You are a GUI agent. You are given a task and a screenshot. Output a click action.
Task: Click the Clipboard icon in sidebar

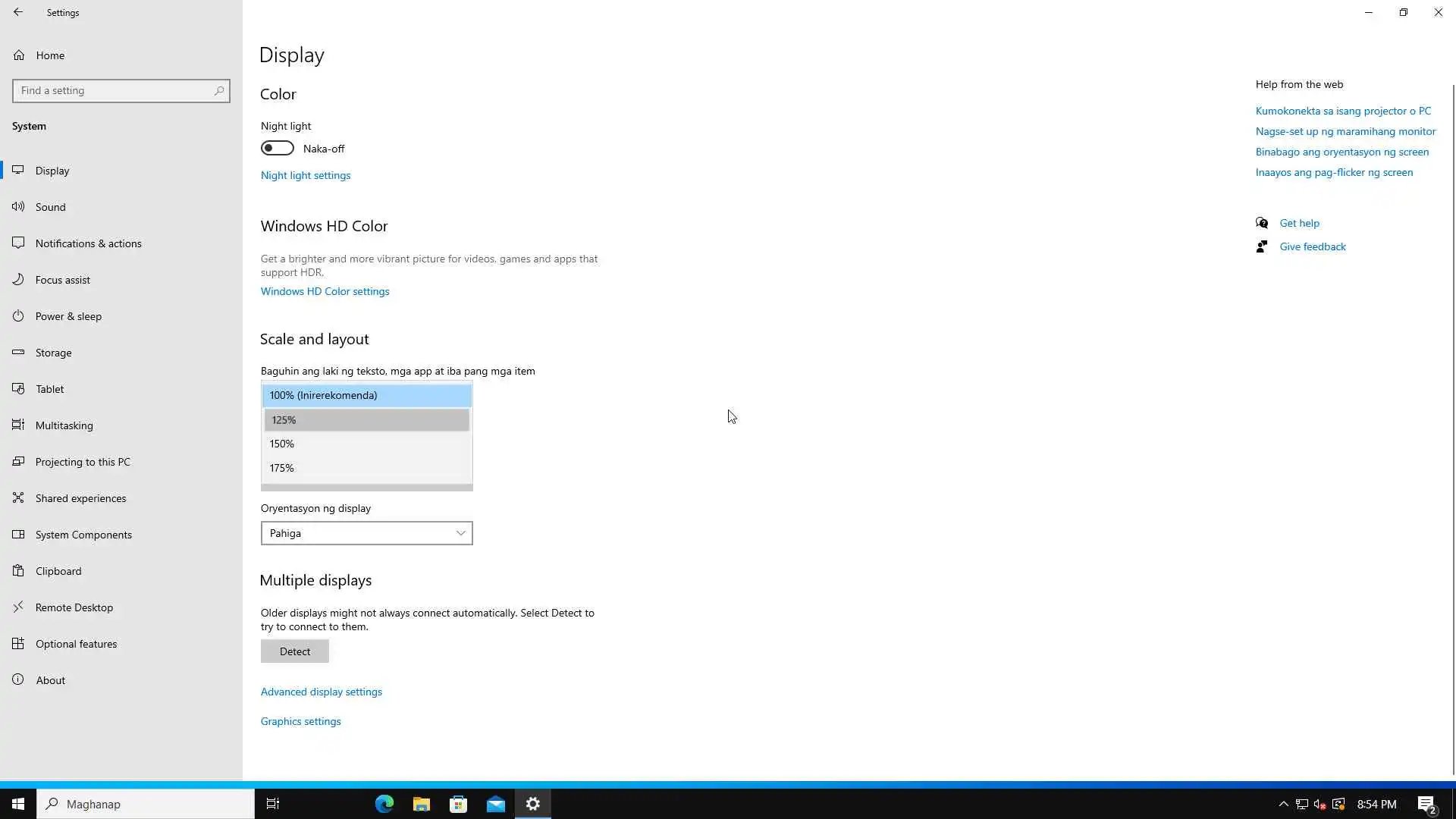tap(18, 570)
